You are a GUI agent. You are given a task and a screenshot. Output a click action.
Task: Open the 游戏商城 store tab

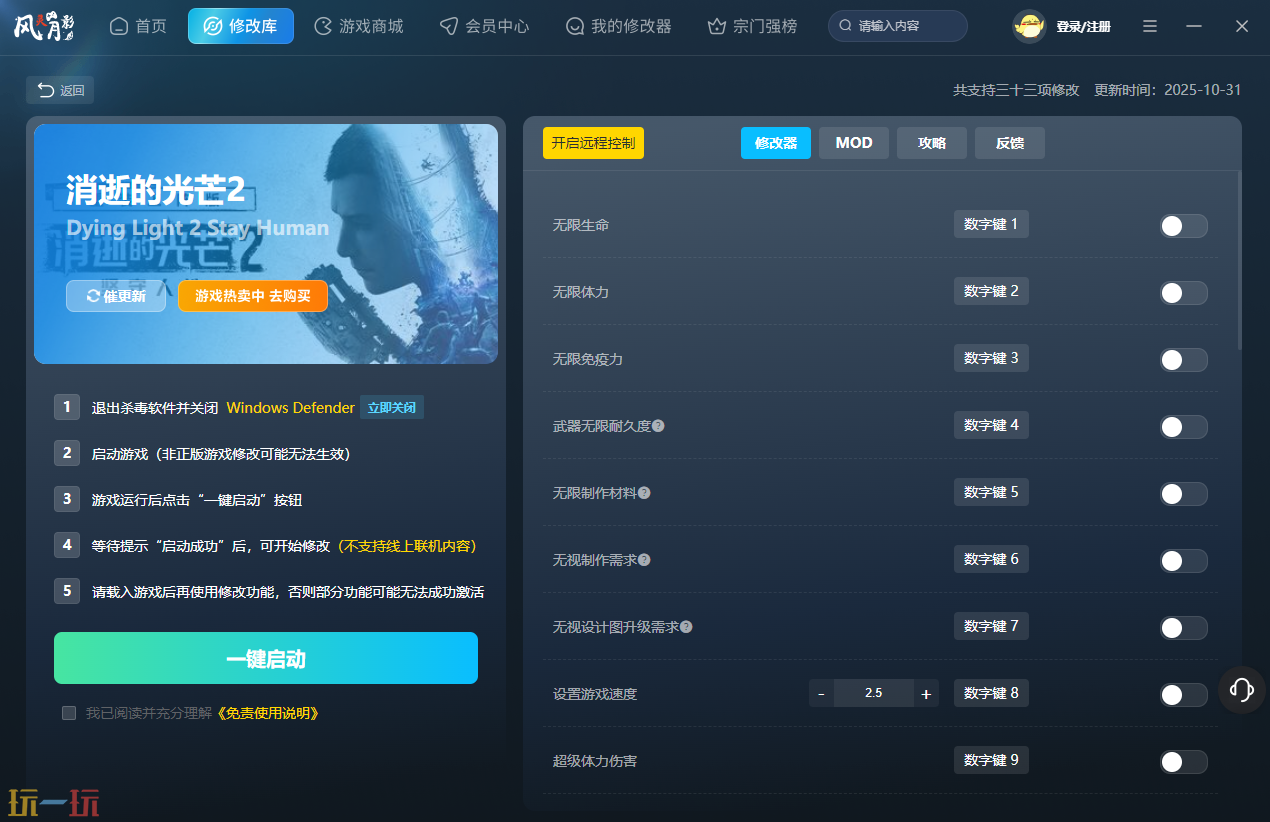coord(358,26)
